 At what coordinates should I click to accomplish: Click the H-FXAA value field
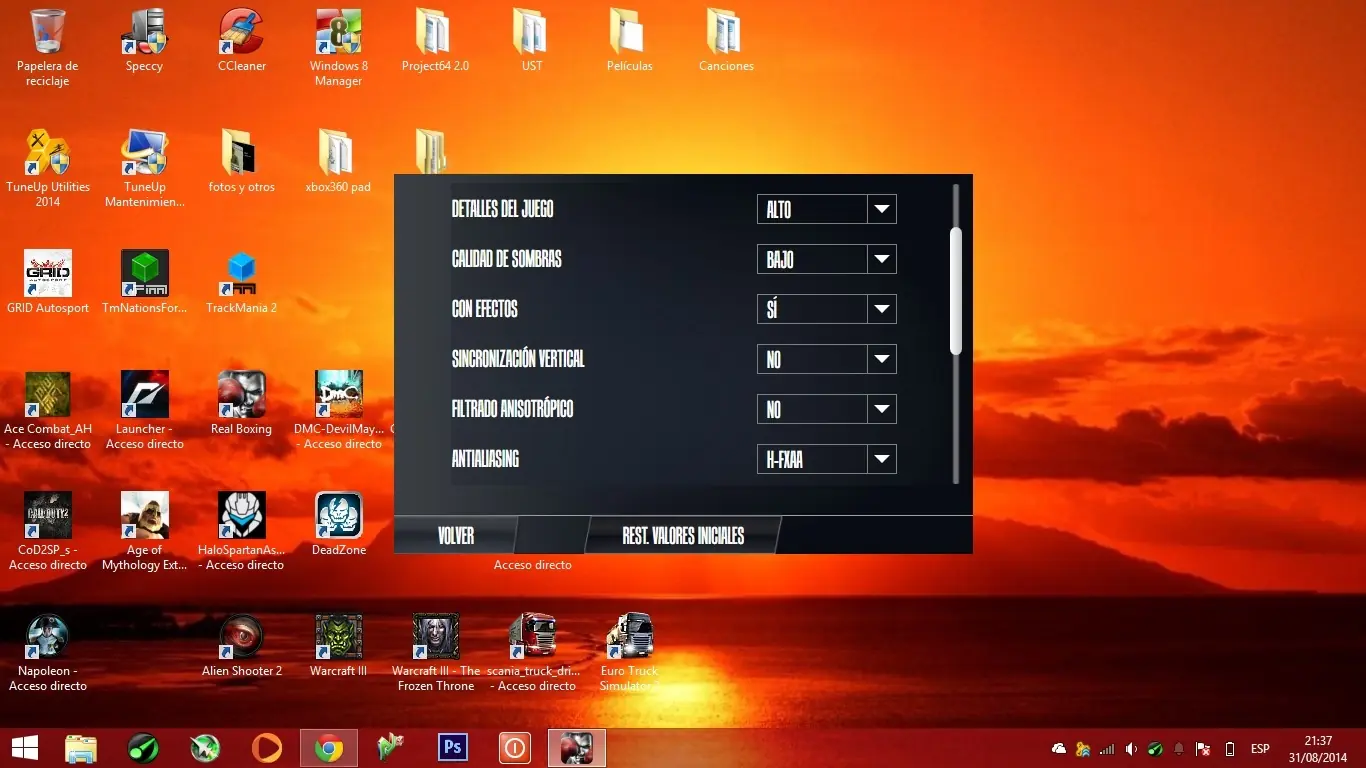tap(812, 459)
